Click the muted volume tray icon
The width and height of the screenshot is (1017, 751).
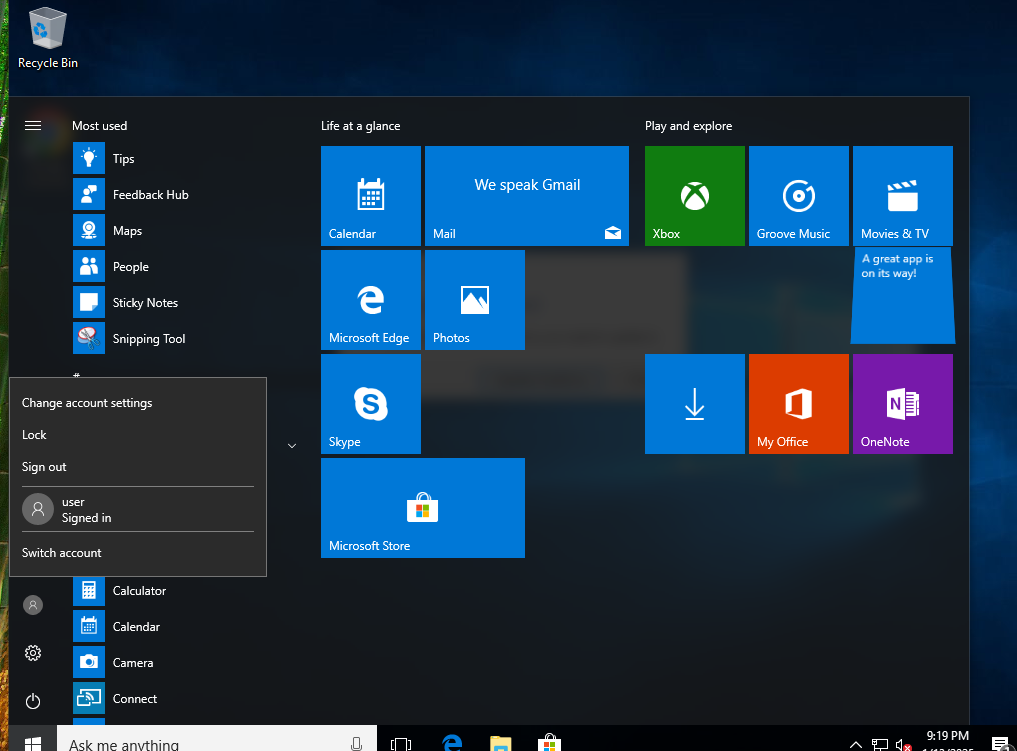903,745
